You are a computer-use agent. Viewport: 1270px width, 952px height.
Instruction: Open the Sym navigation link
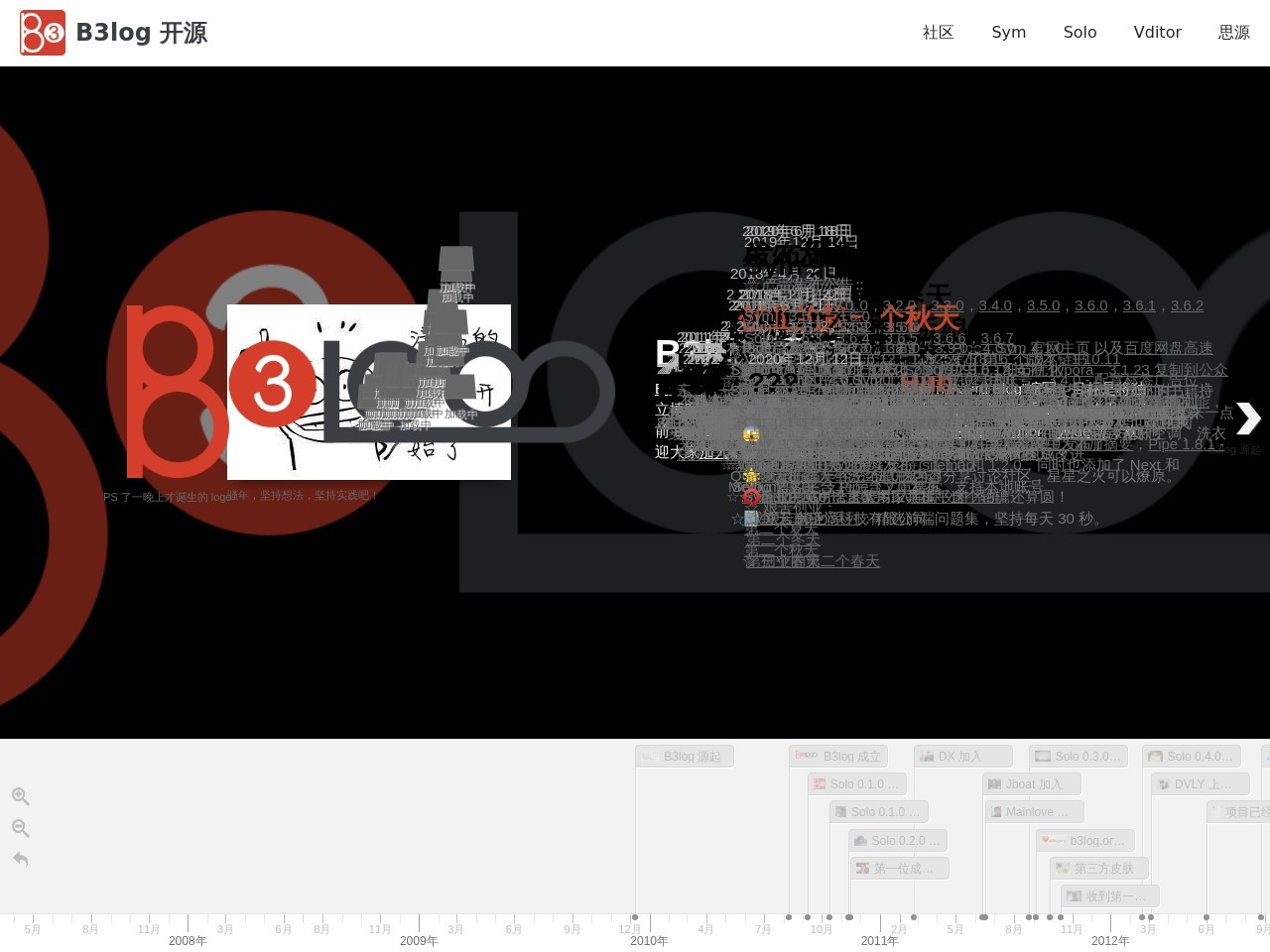click(1008, 33)
